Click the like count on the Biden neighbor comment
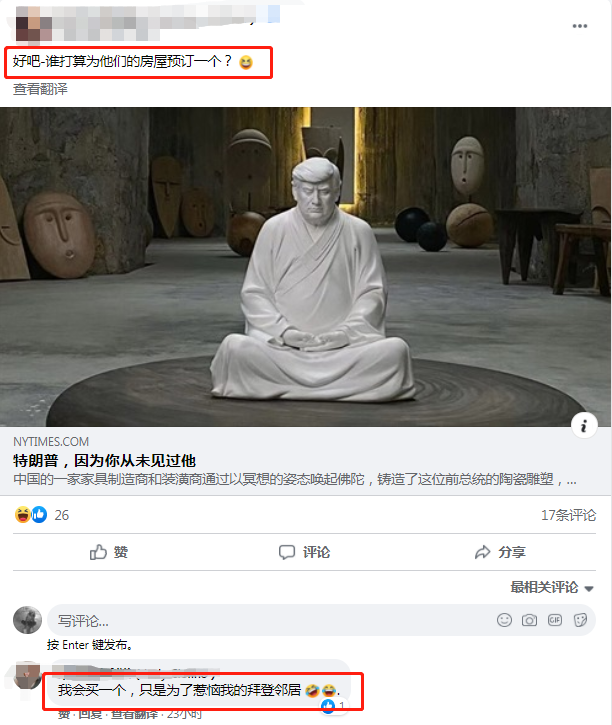Screen dimensions: 612x725 point(333,705)
